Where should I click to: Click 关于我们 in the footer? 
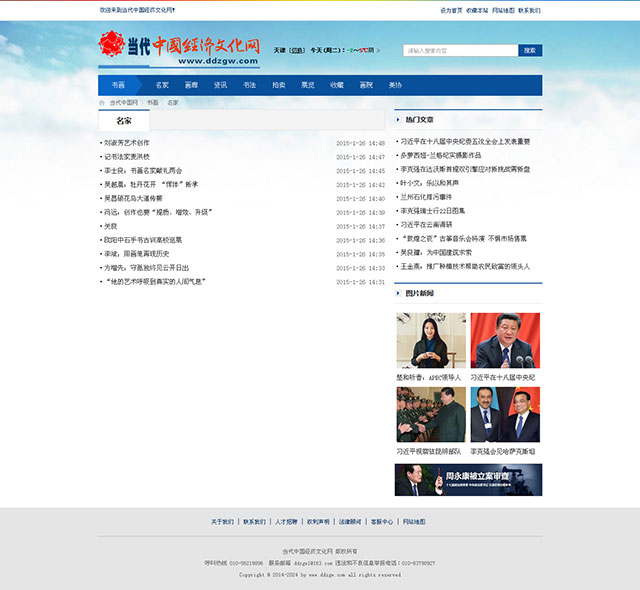tap(222, 522)
